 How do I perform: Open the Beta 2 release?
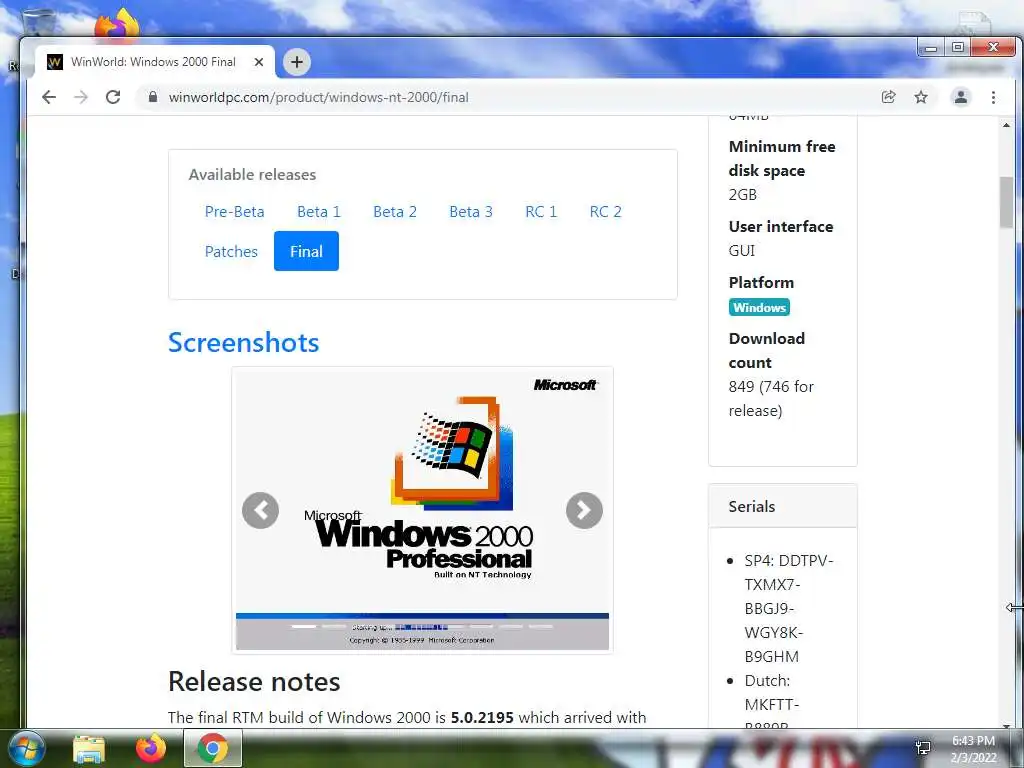(x=394, y=212)
